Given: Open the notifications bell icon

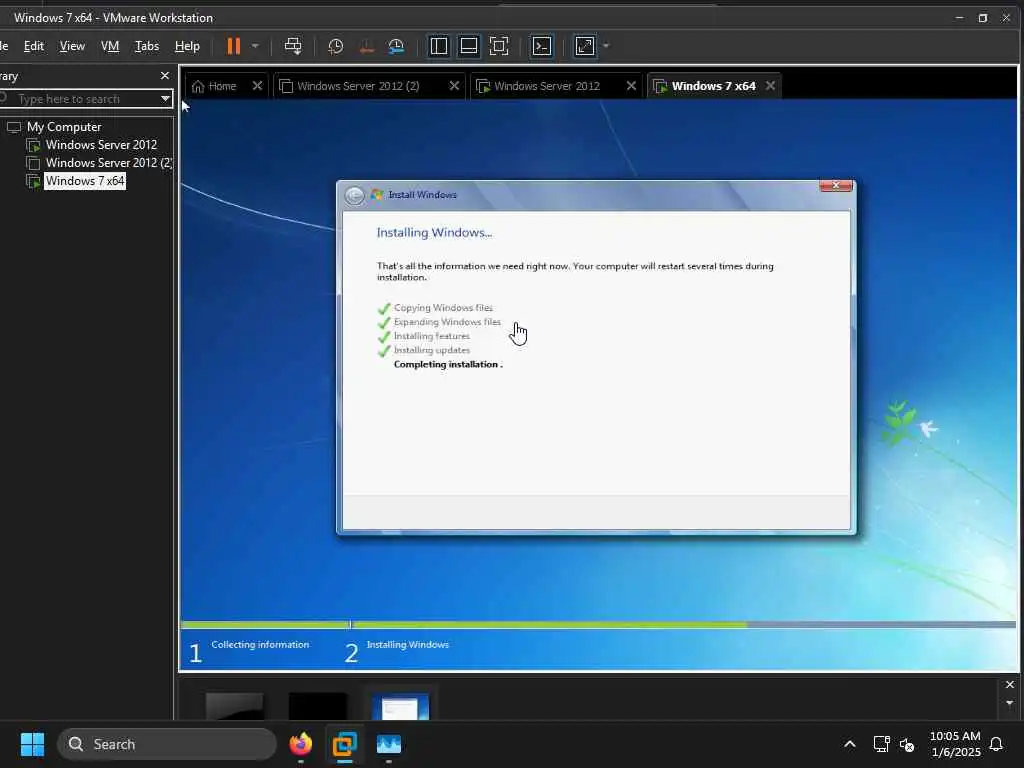Looking at the screenshot, I should pos(997,744).
